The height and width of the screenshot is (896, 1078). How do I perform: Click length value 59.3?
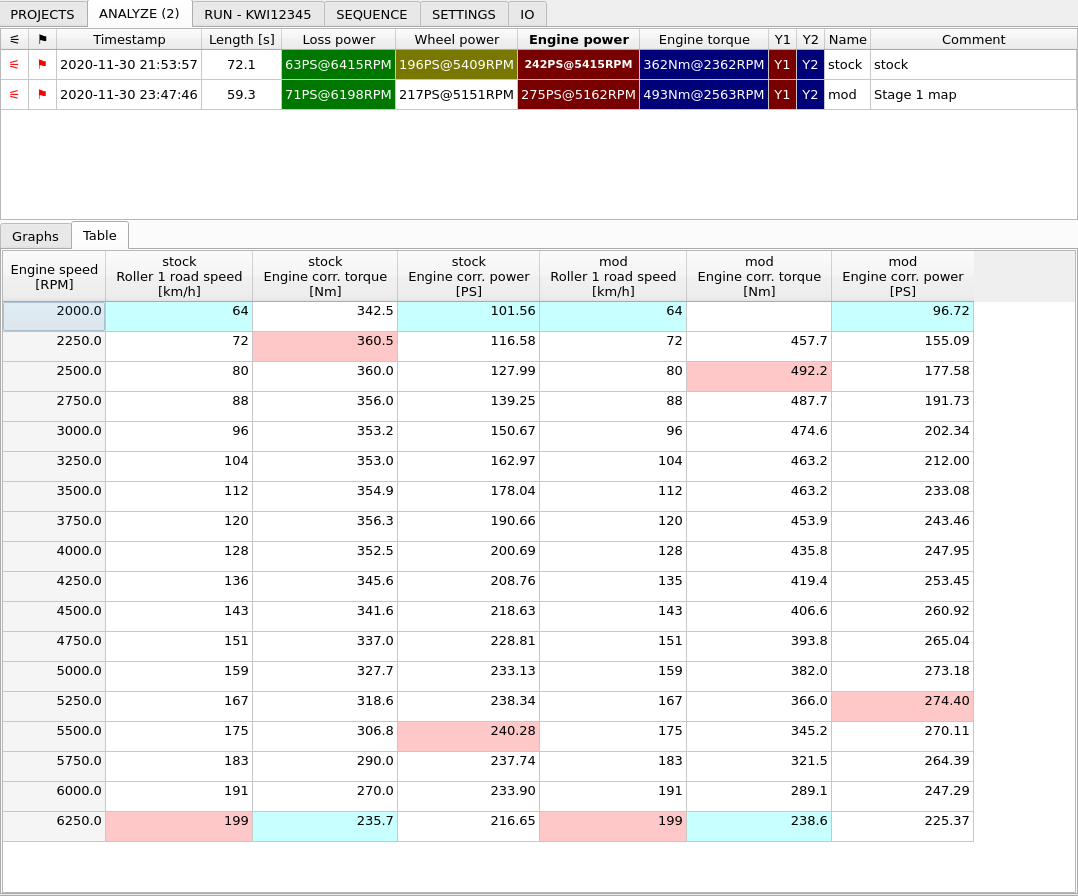point(241,95)
